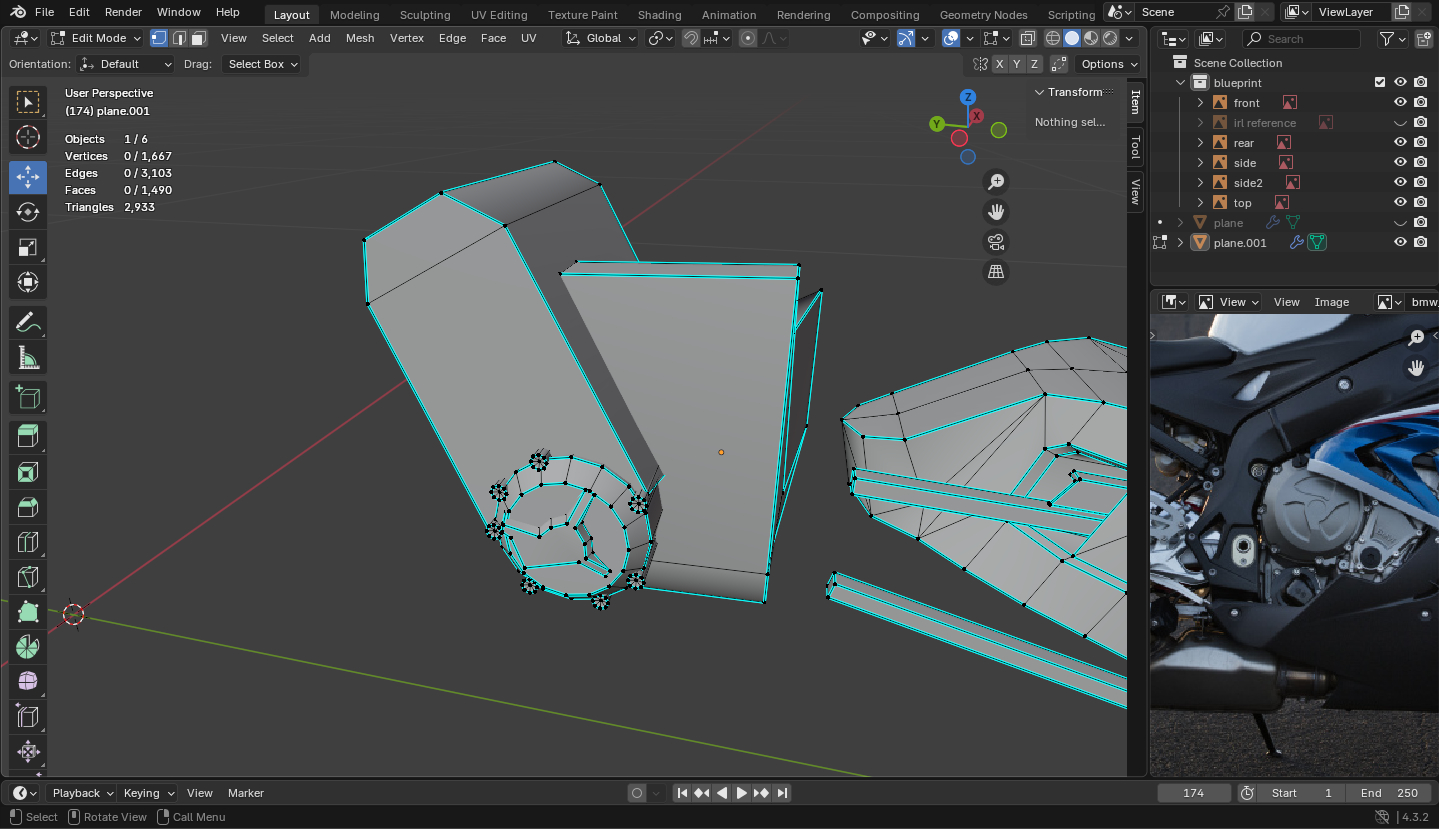1439x829 pixels.
Task: Open the Options dropdown
Action: 1109,64
